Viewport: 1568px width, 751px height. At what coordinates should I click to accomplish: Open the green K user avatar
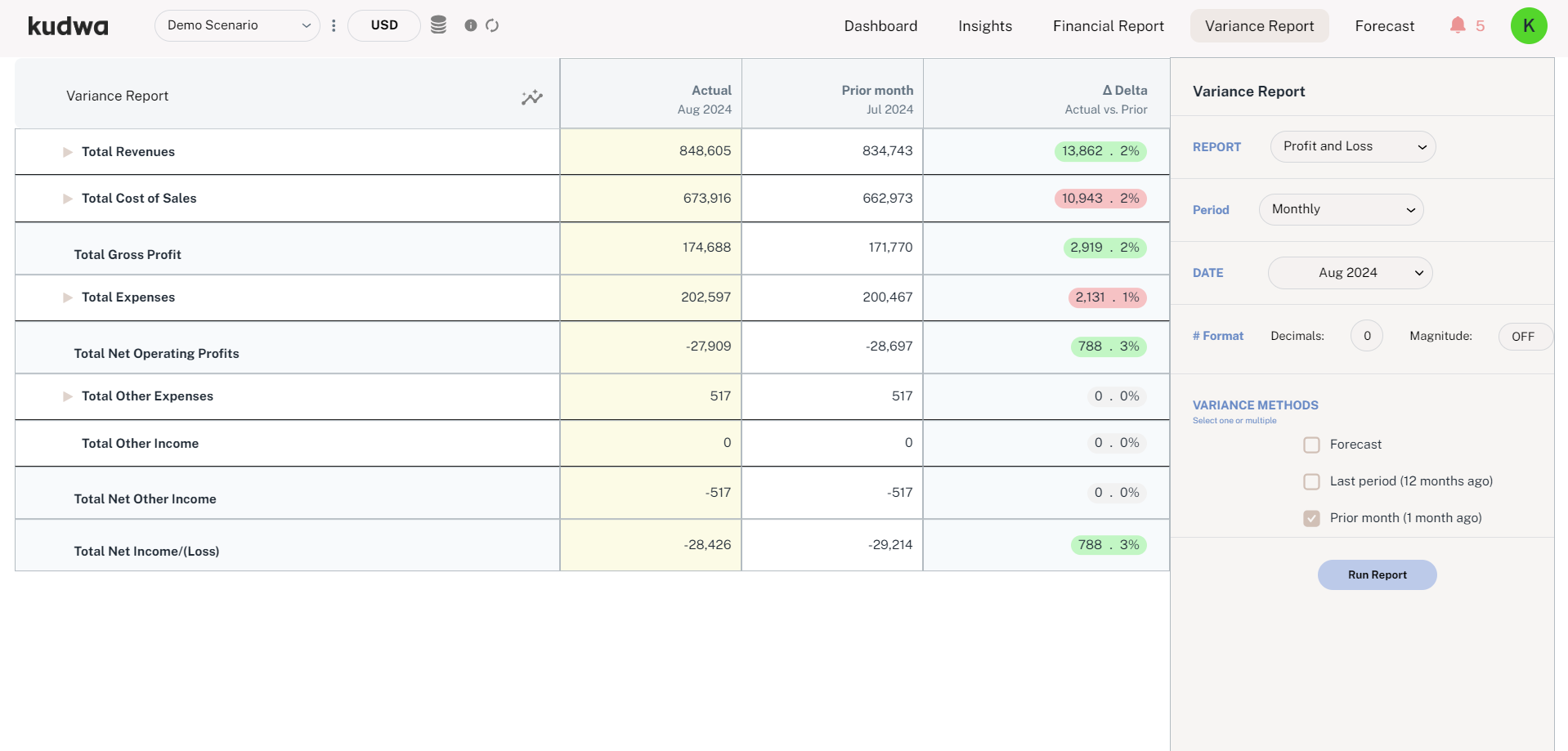click(1529, 25)
